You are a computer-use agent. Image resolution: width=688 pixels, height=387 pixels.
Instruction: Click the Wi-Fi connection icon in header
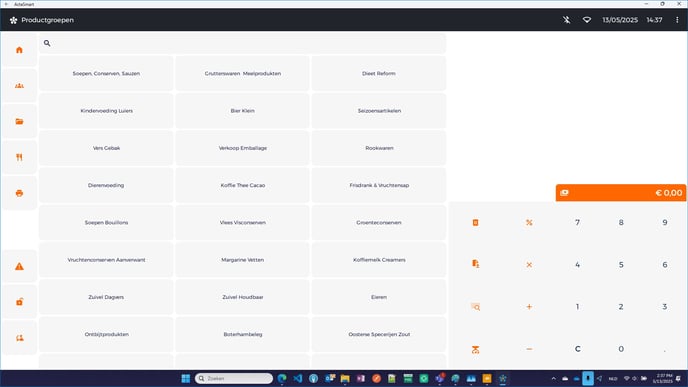[587, 20]
